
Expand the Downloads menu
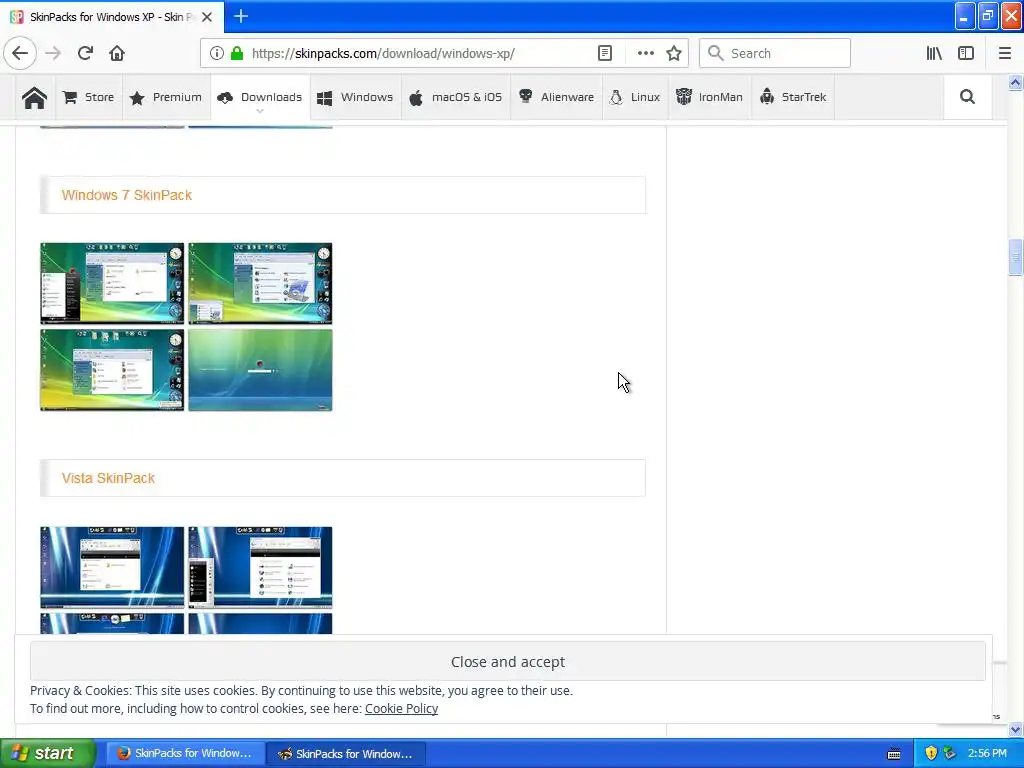260,97
